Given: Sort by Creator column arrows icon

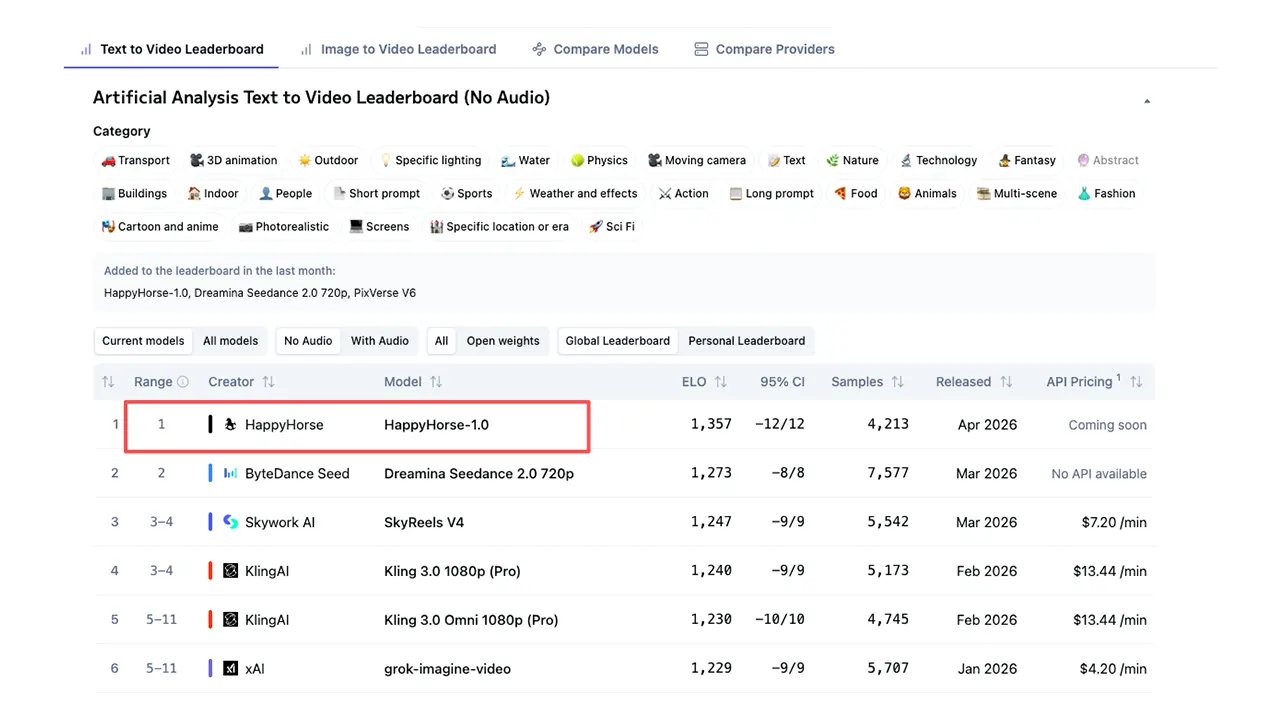Looking at the screenshot, I should (x=268, y=382).
